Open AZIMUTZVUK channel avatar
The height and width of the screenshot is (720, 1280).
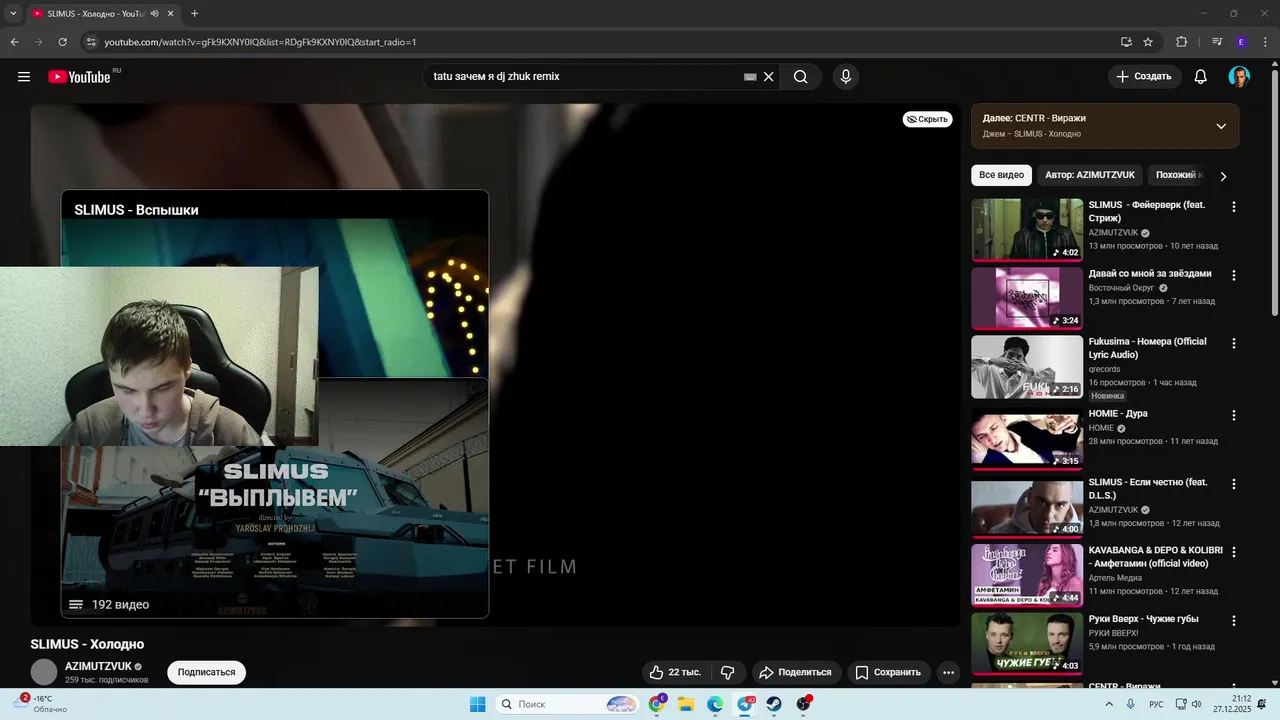(44, 672)
